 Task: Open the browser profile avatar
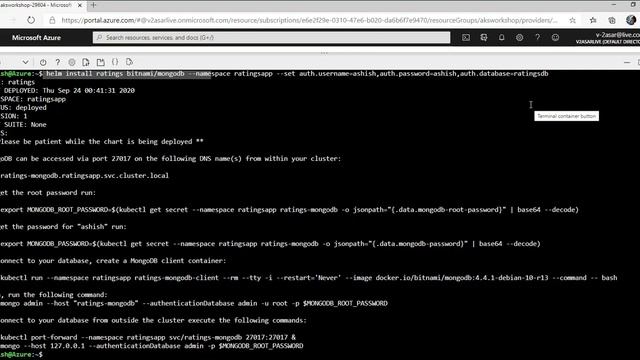[631, 20]
